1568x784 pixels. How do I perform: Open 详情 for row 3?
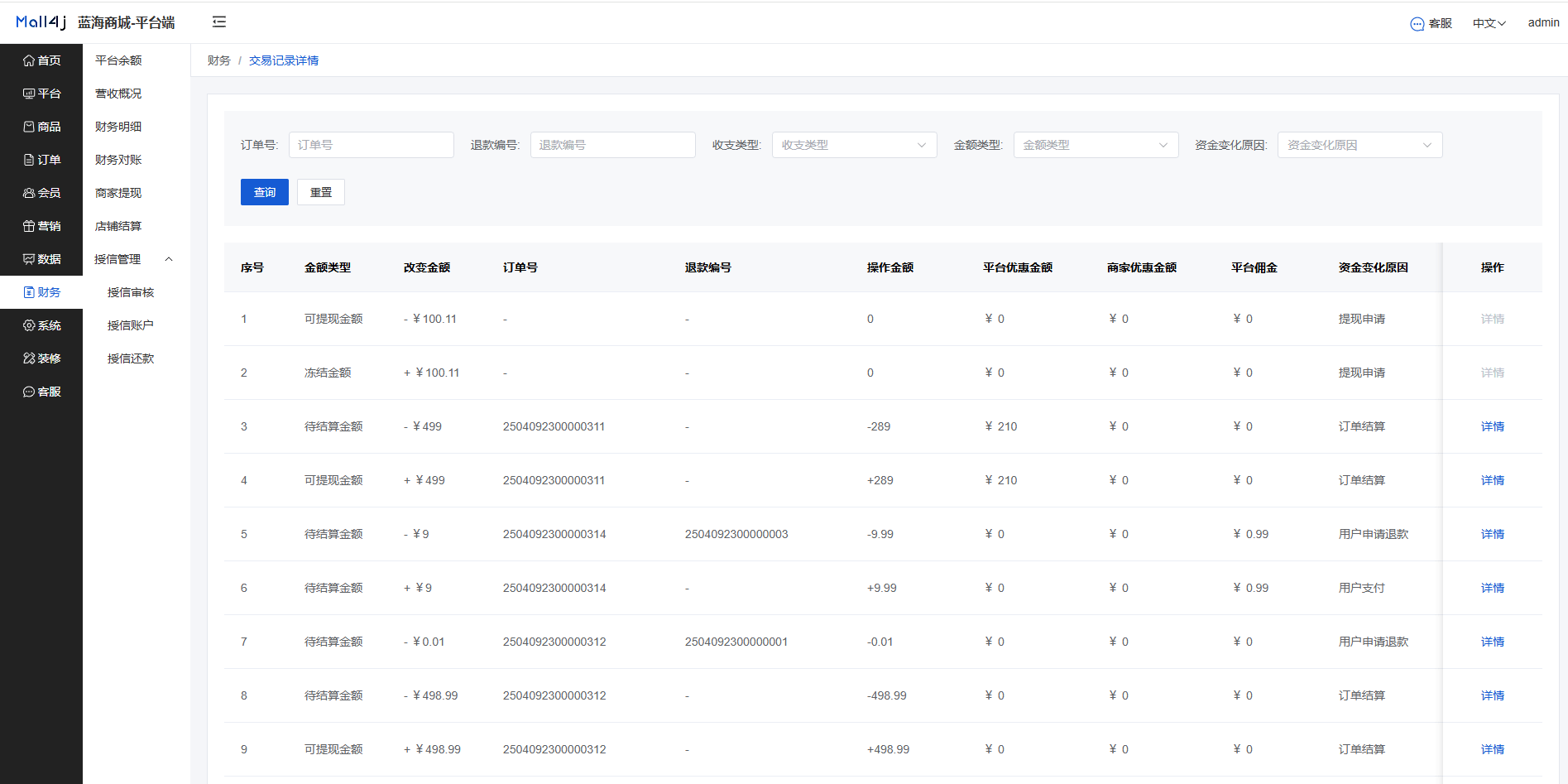pos(1493,426)
